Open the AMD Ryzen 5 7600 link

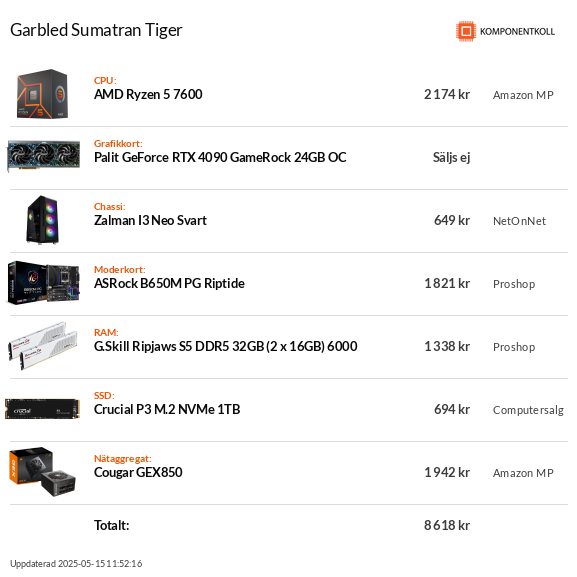tap(148, 95)
